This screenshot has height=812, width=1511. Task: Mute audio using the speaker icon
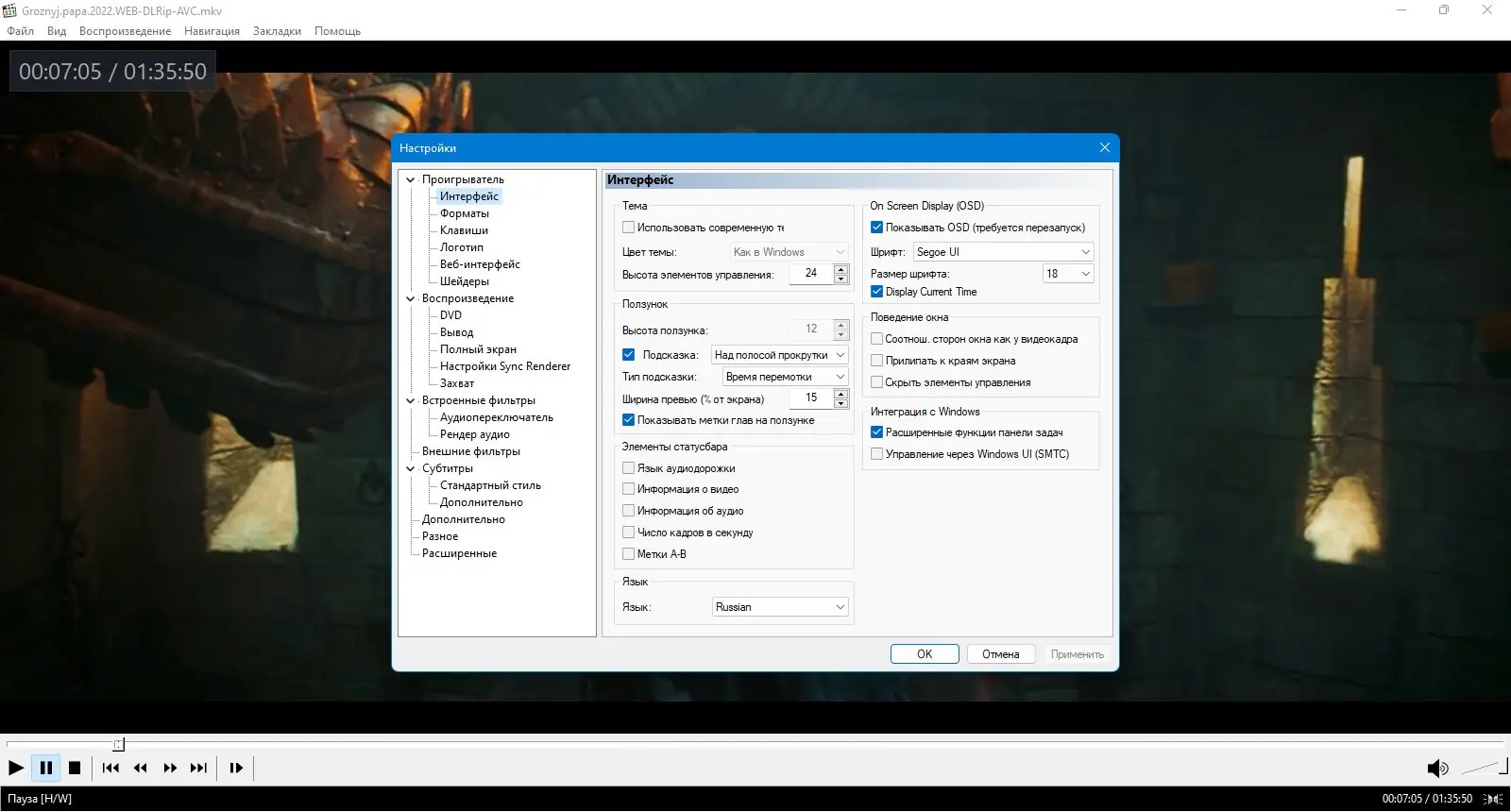pos(1437,769)
